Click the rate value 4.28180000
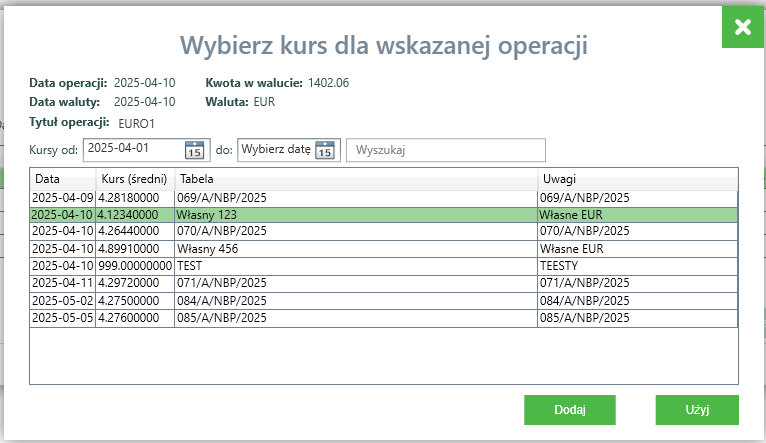The image size is (766, 443). click(128, 198)
